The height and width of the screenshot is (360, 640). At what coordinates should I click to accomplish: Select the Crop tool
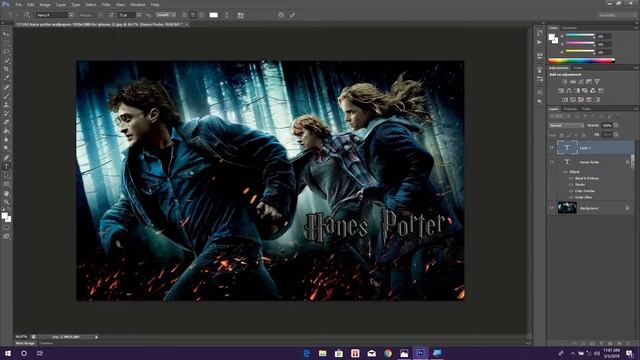pos(6,69)
